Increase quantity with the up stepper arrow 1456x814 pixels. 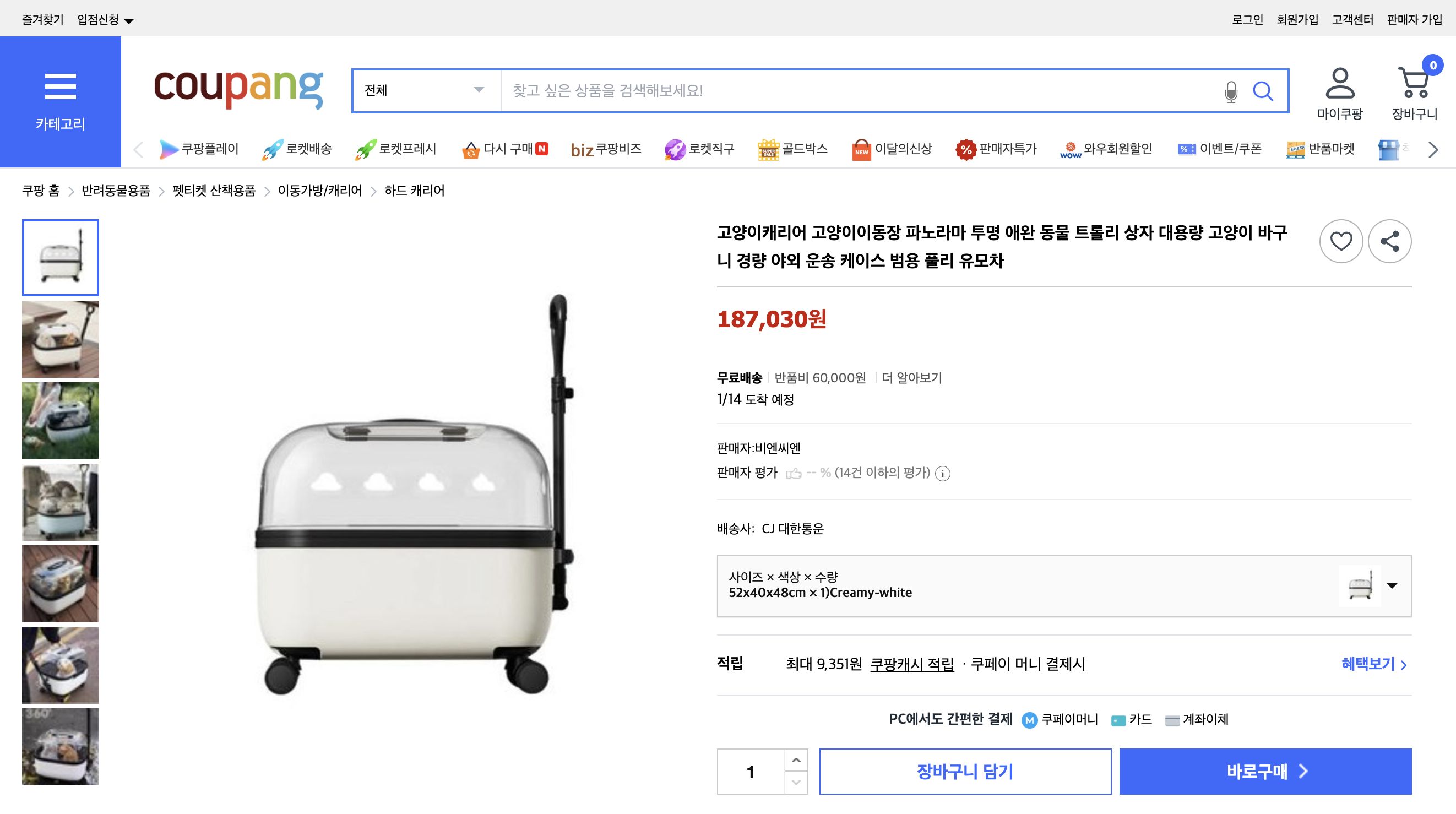point(796,761)
